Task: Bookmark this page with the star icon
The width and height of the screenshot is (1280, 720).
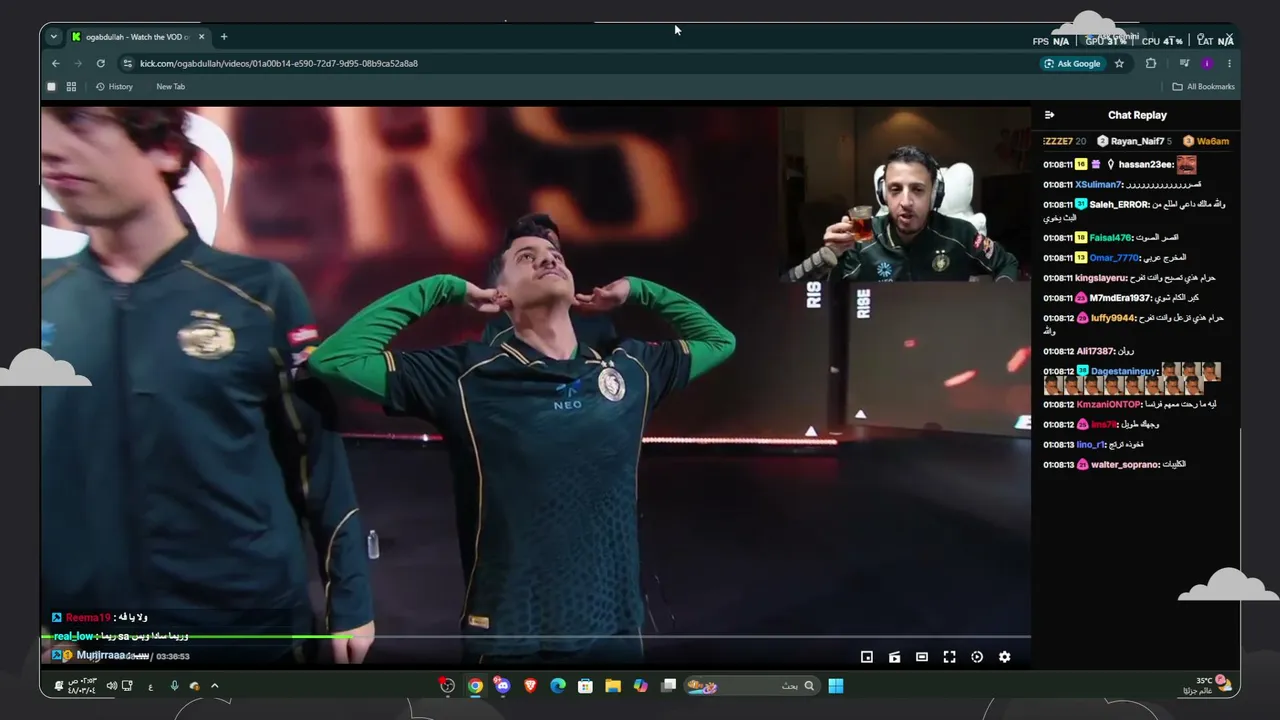Action: pyautogui.click(x=1119, y=64)
